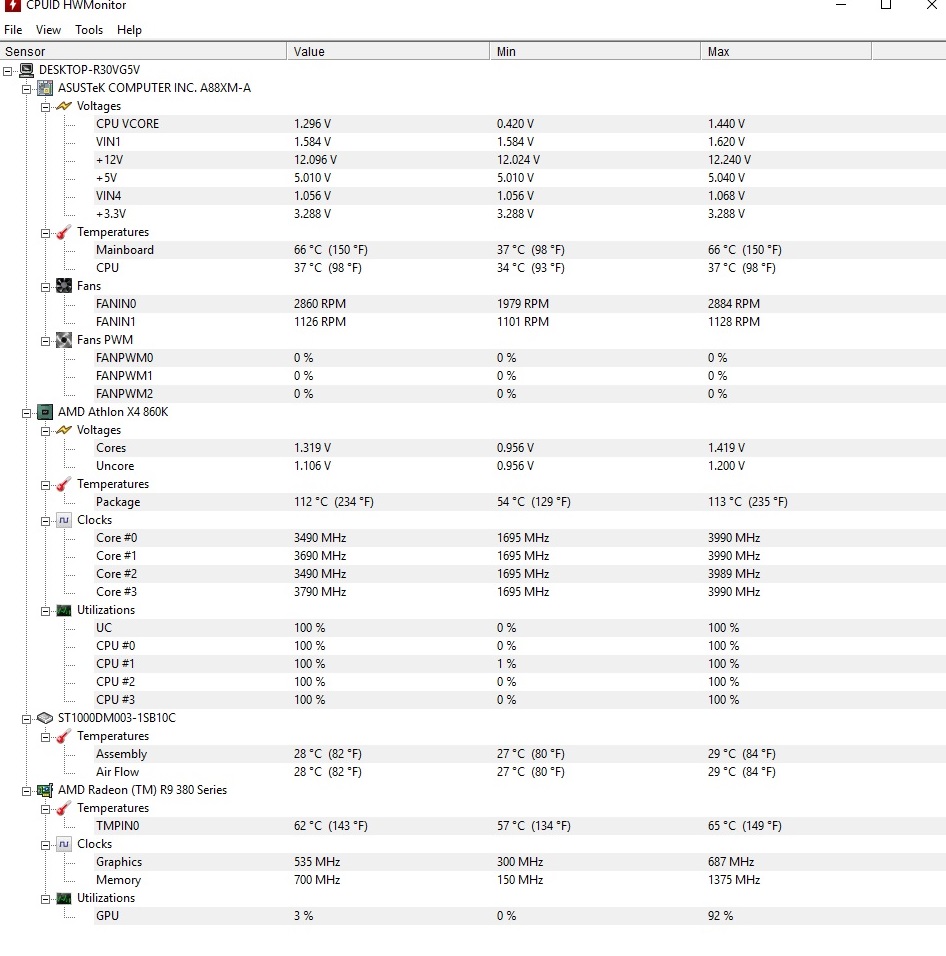Click the 1375 MHz memory max value
946x956 pixels.
click(x=733, y=880)
